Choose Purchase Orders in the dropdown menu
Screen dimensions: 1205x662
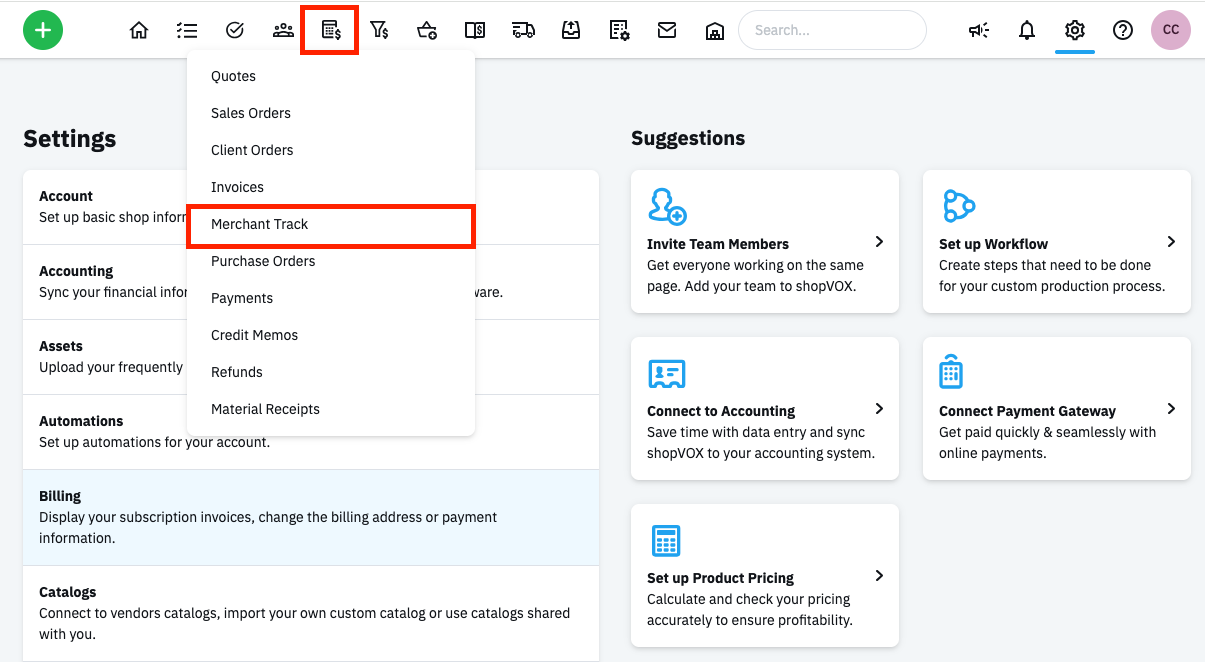tap(263, 261)
